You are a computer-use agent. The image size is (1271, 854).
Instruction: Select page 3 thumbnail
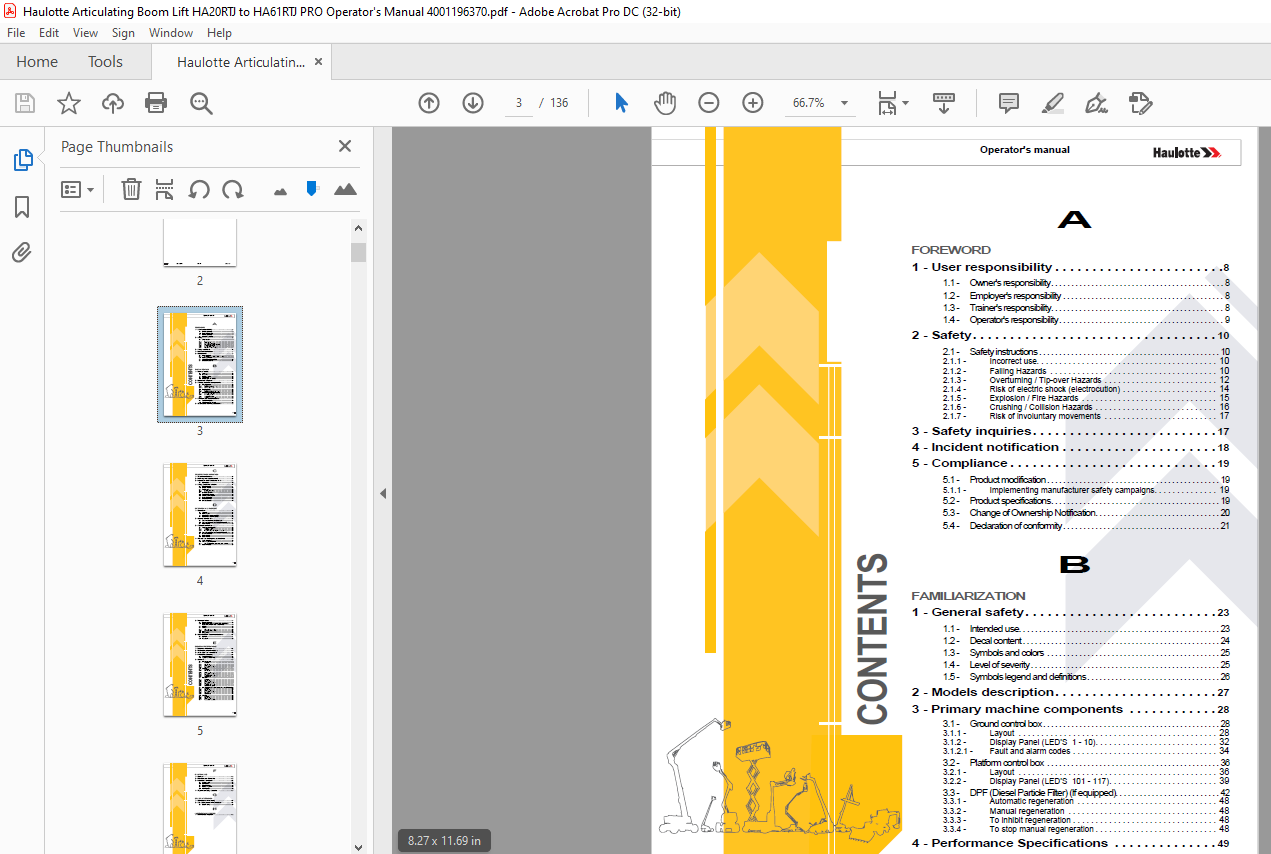tap(200, 364)
